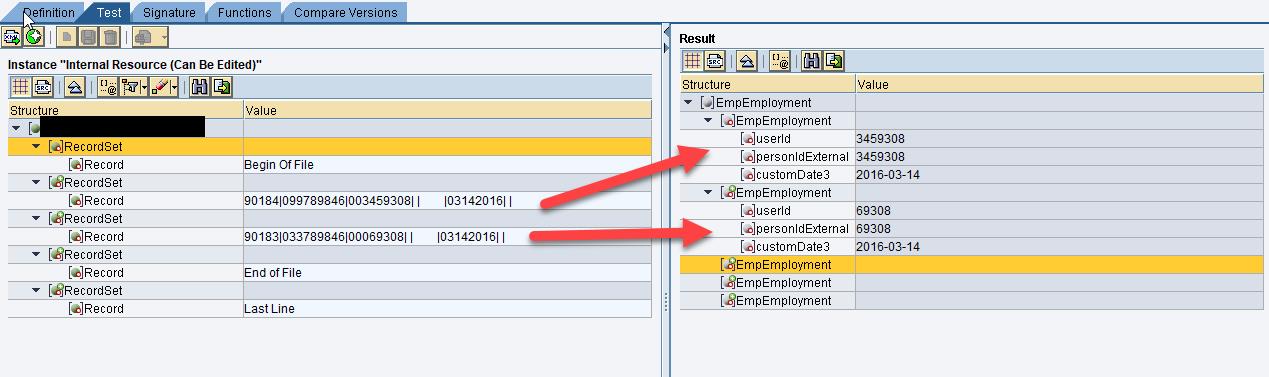
Task: Click the delete trash can icon
Action: (110, 37)
